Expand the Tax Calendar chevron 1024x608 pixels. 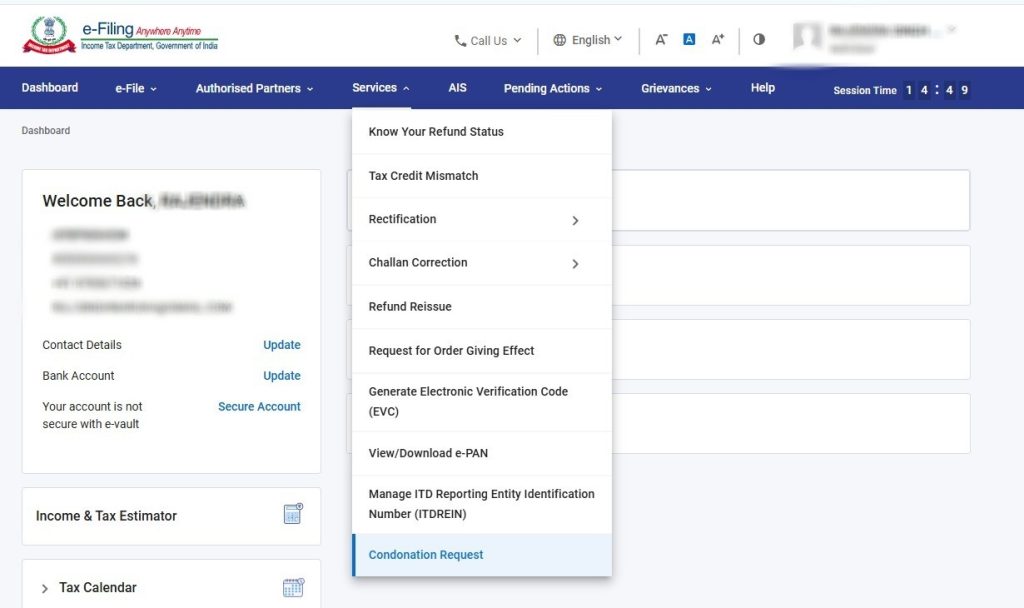coord(44,588)
